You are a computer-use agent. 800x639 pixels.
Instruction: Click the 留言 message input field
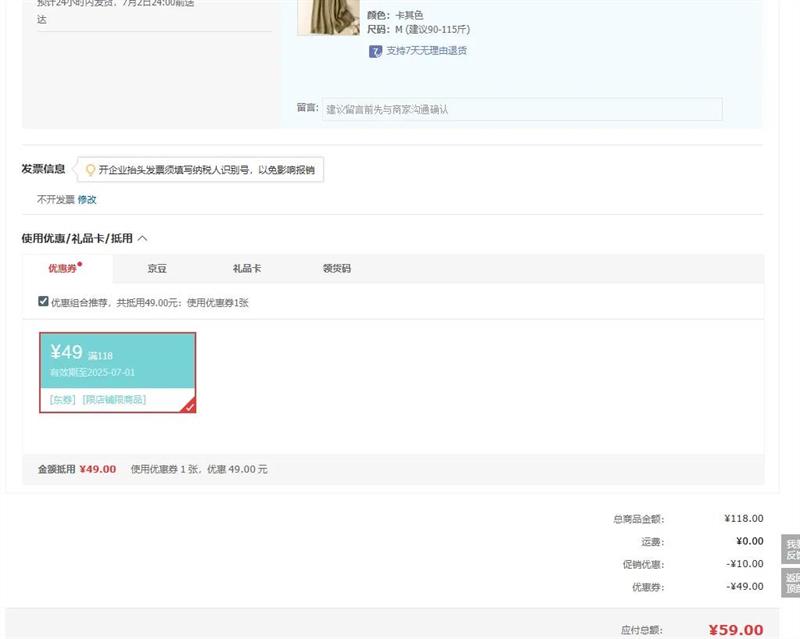point(521,109)
